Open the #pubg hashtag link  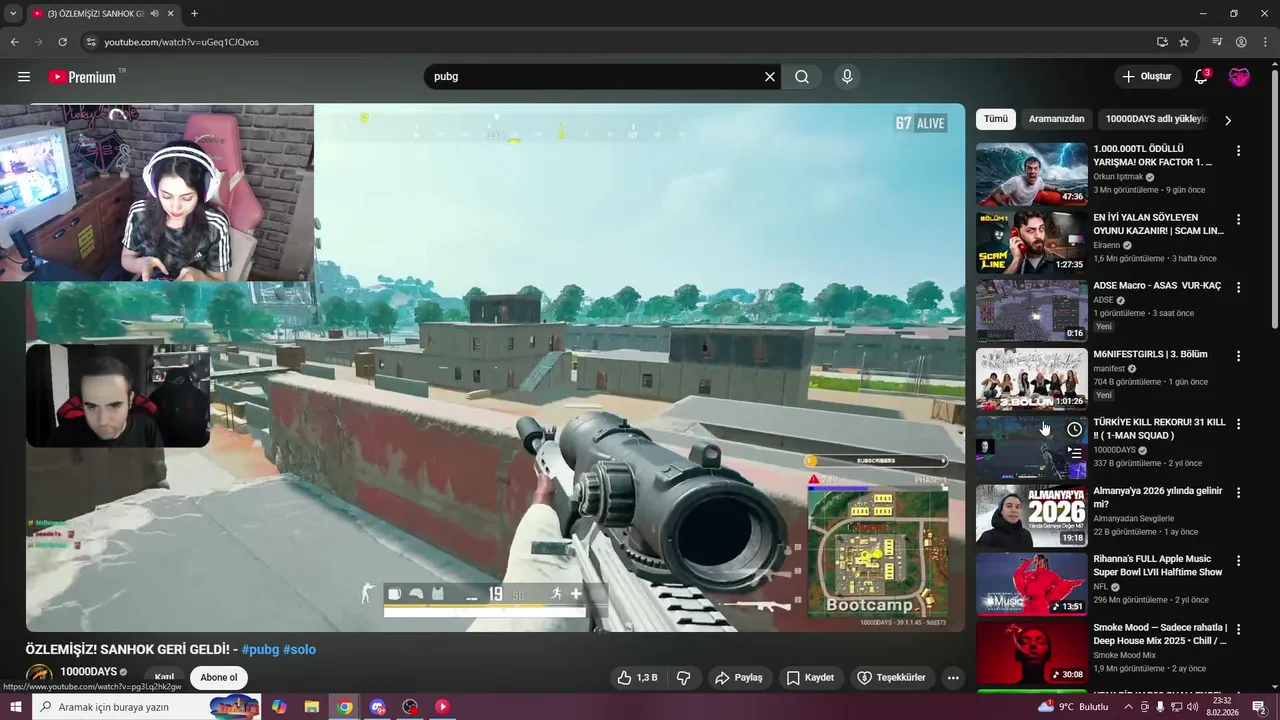point(260,649)
